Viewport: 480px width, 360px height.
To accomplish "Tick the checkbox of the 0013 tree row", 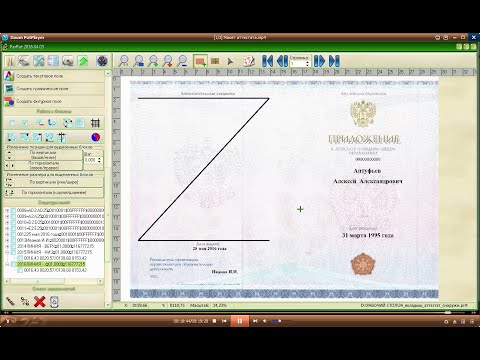I will click(x=13, y=240).
